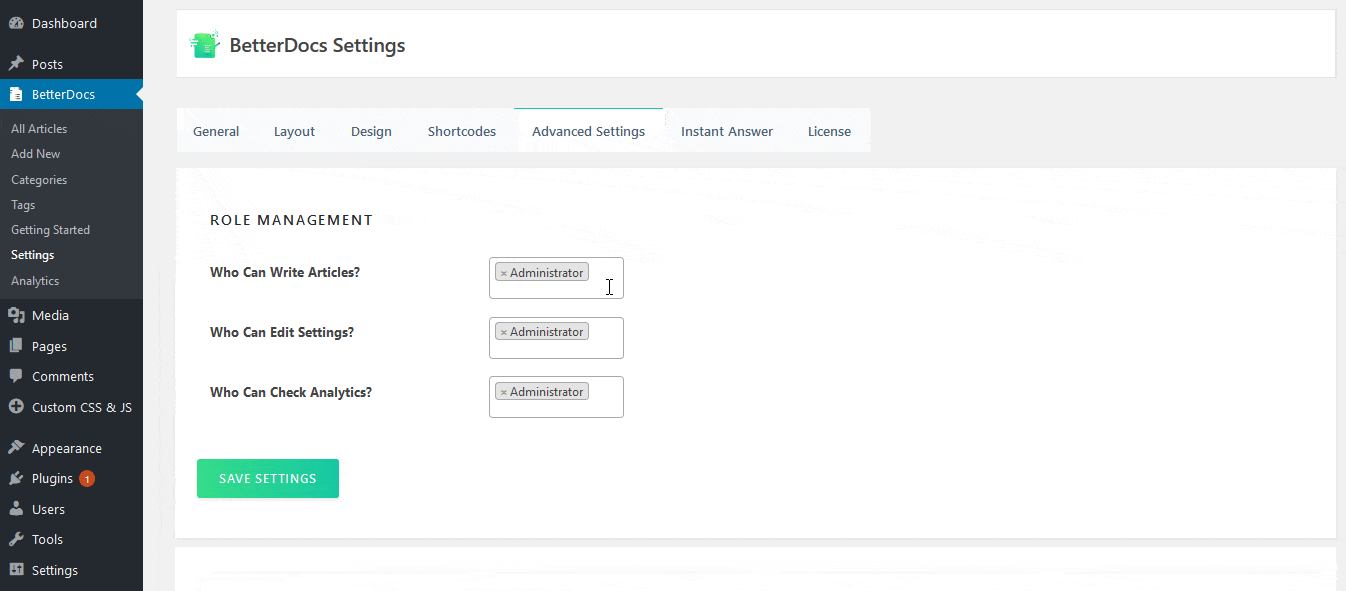
Task: Click the Posts pushpin icon
Action: (16, 64)
